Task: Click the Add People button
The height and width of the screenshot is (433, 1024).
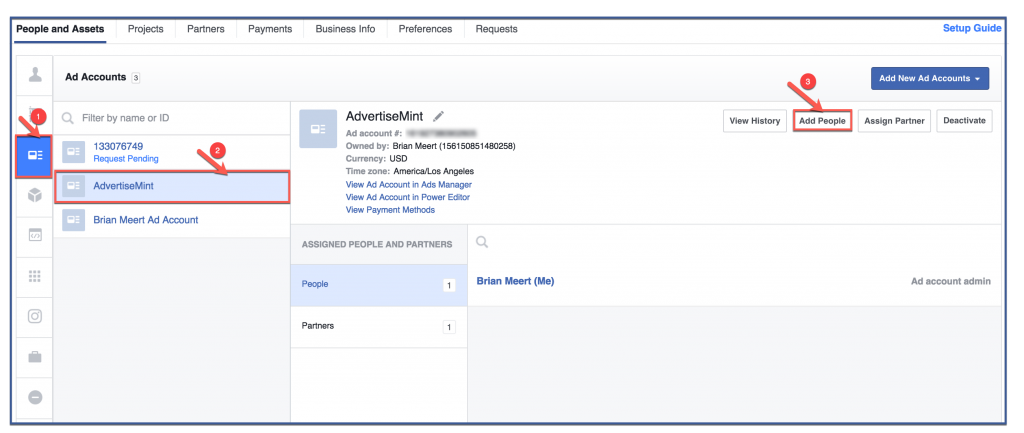Action: (821, 121)
